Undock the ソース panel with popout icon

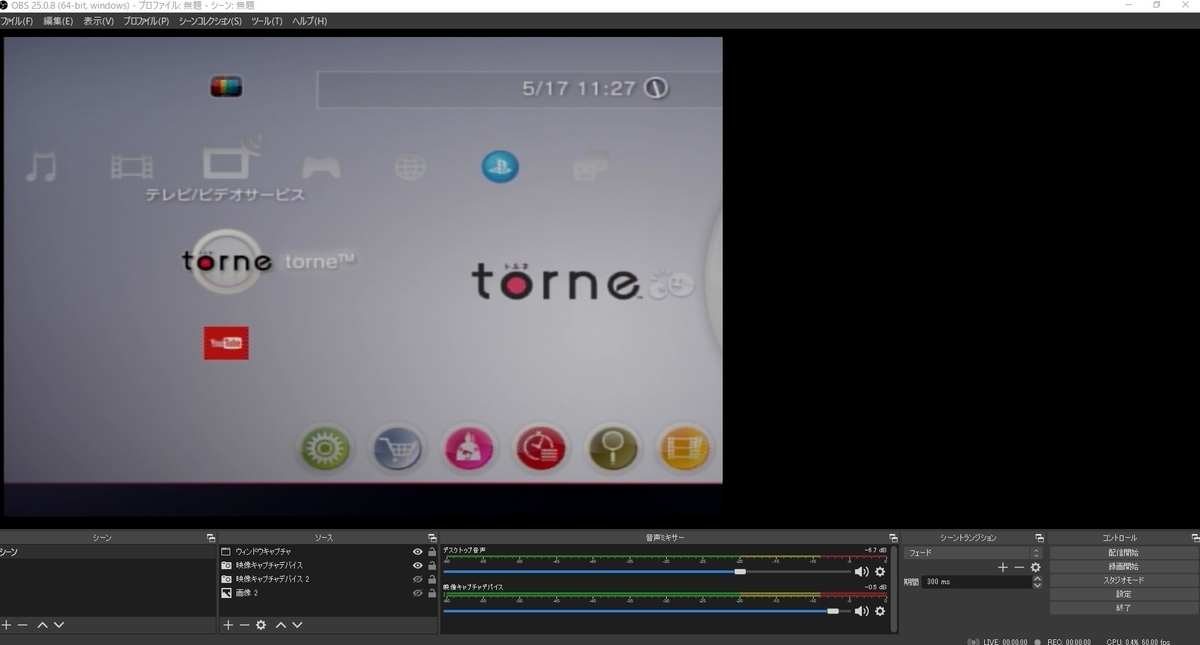432,538
